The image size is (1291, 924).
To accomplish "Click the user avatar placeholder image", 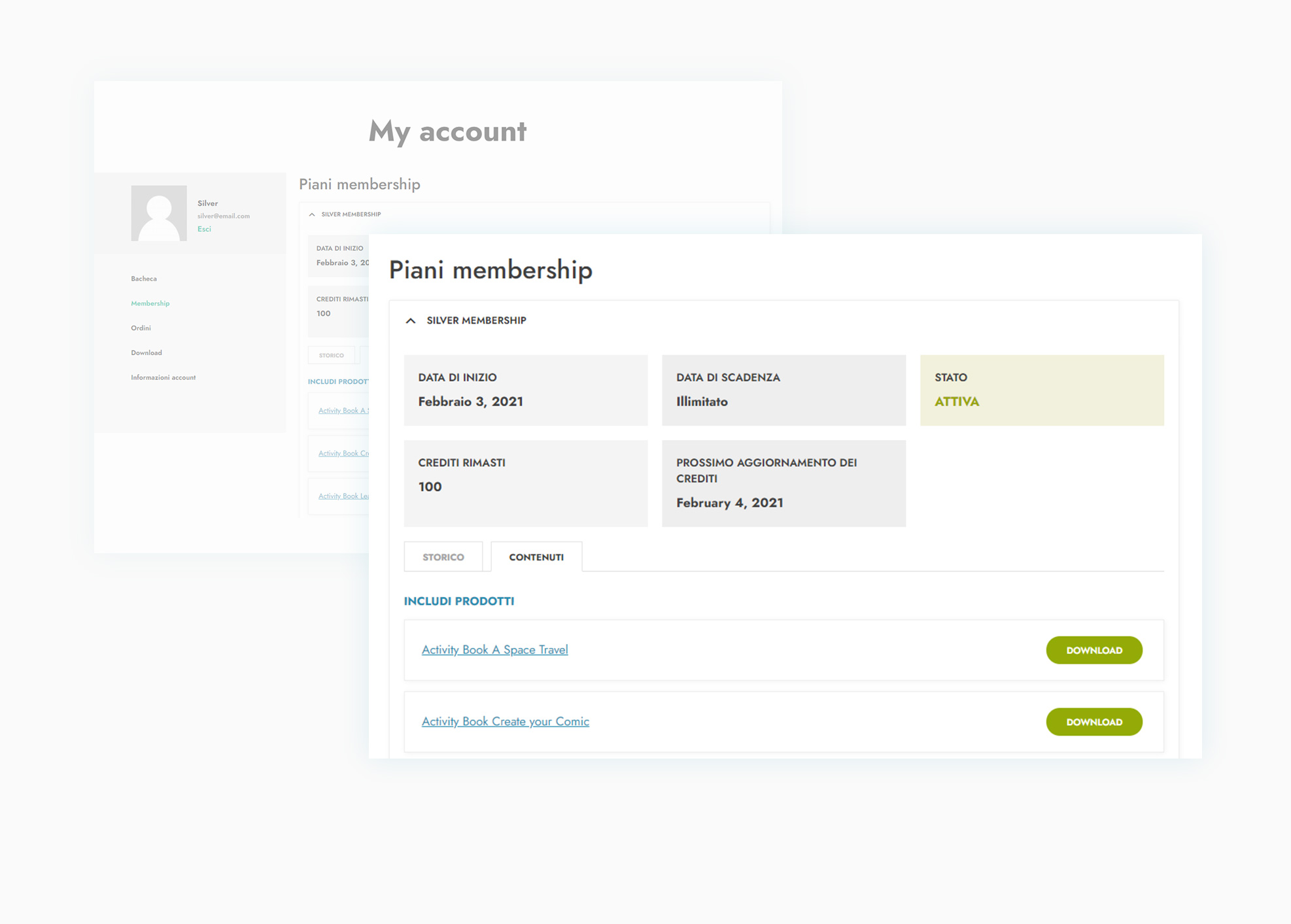I will [159, 213].
